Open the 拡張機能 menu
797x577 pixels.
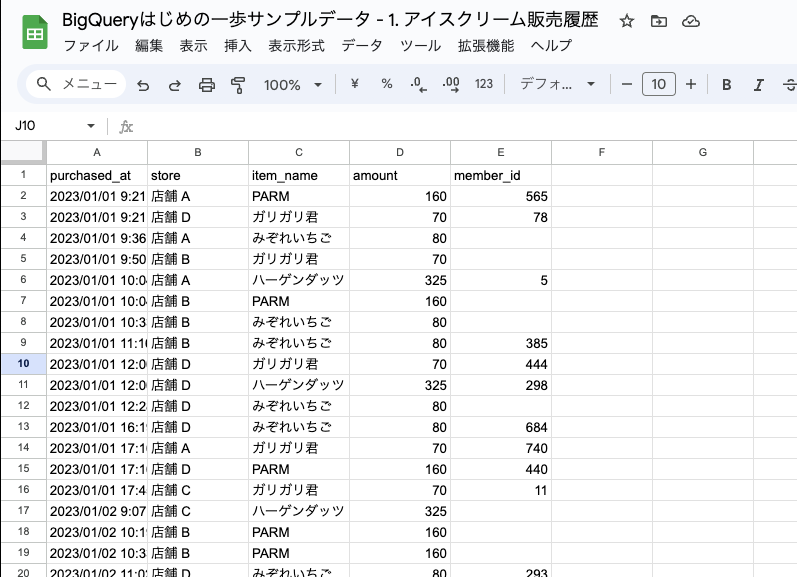point(486,46)
